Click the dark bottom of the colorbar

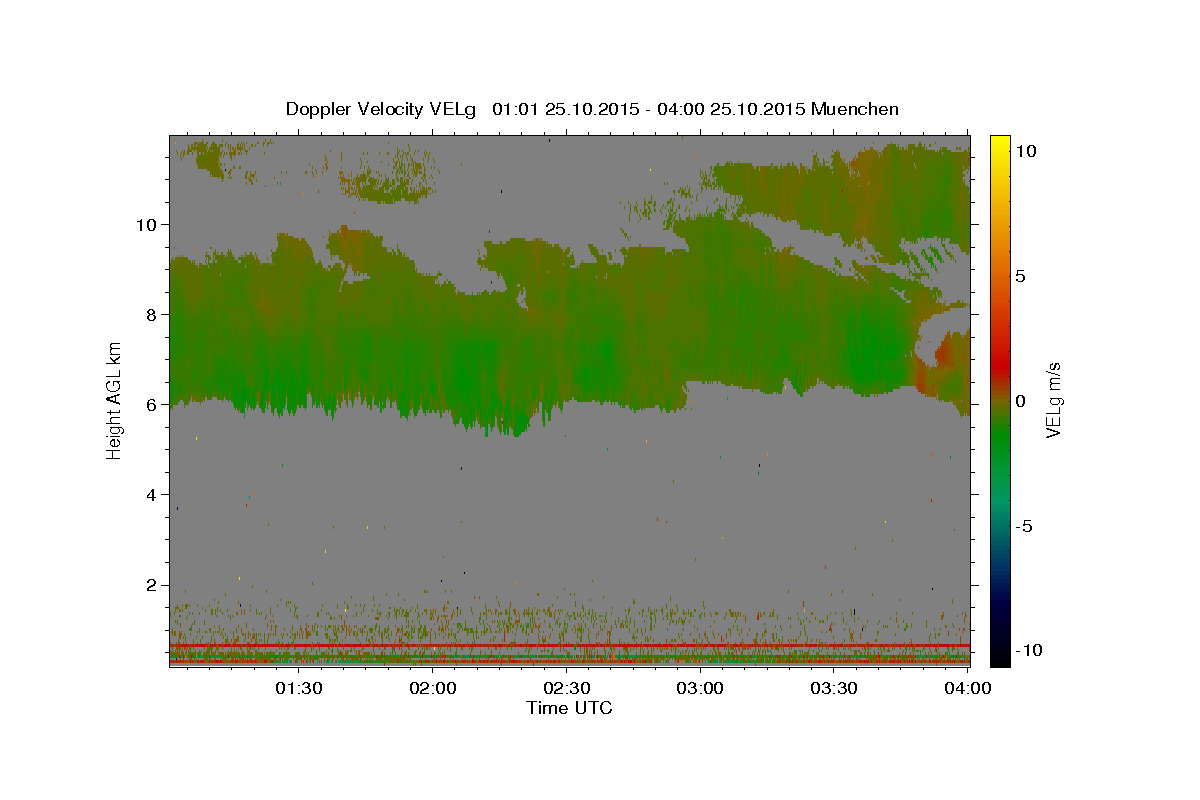pos(1000,650)
